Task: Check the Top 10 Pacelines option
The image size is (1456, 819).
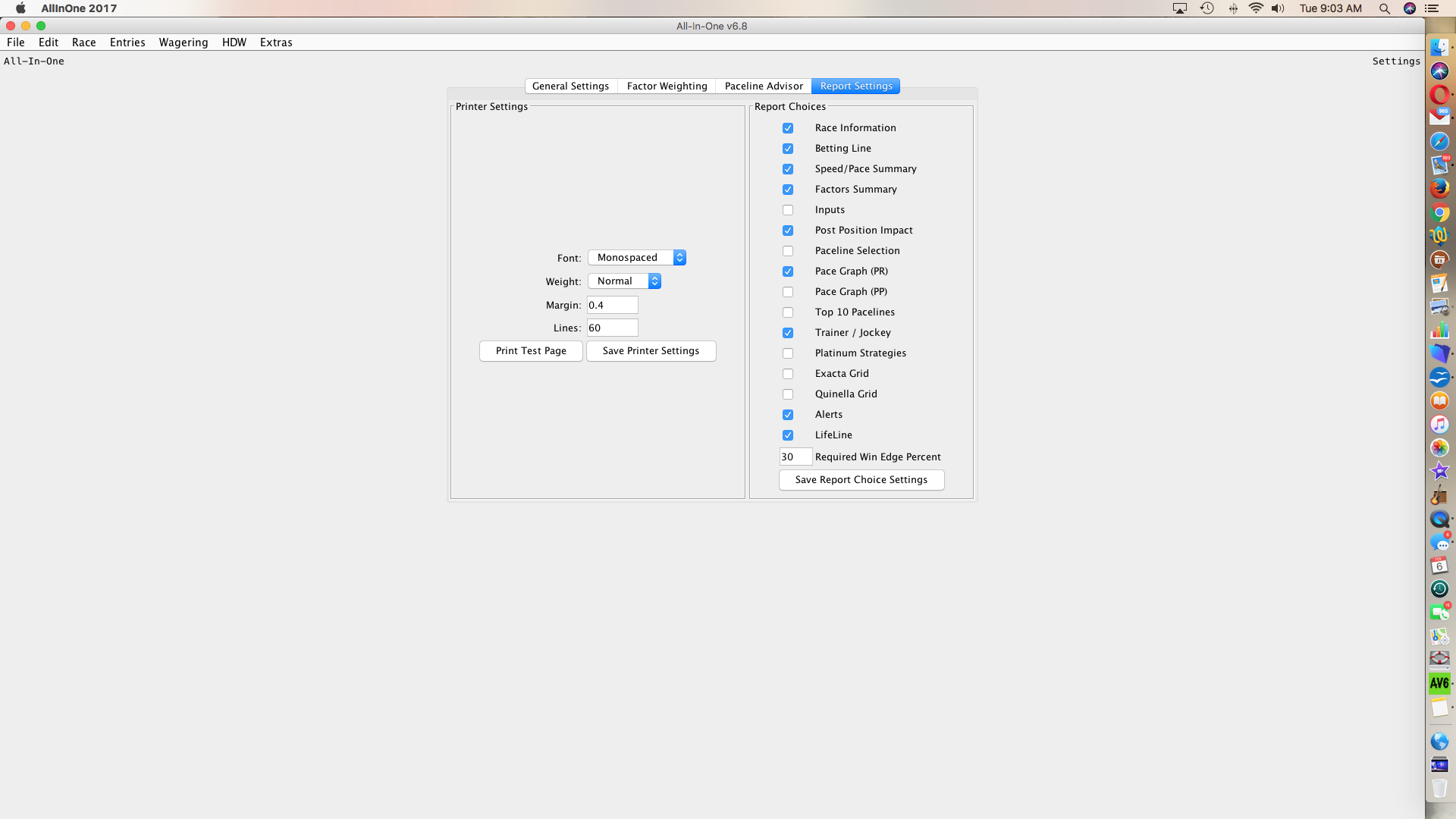Action: click(788, 312)
